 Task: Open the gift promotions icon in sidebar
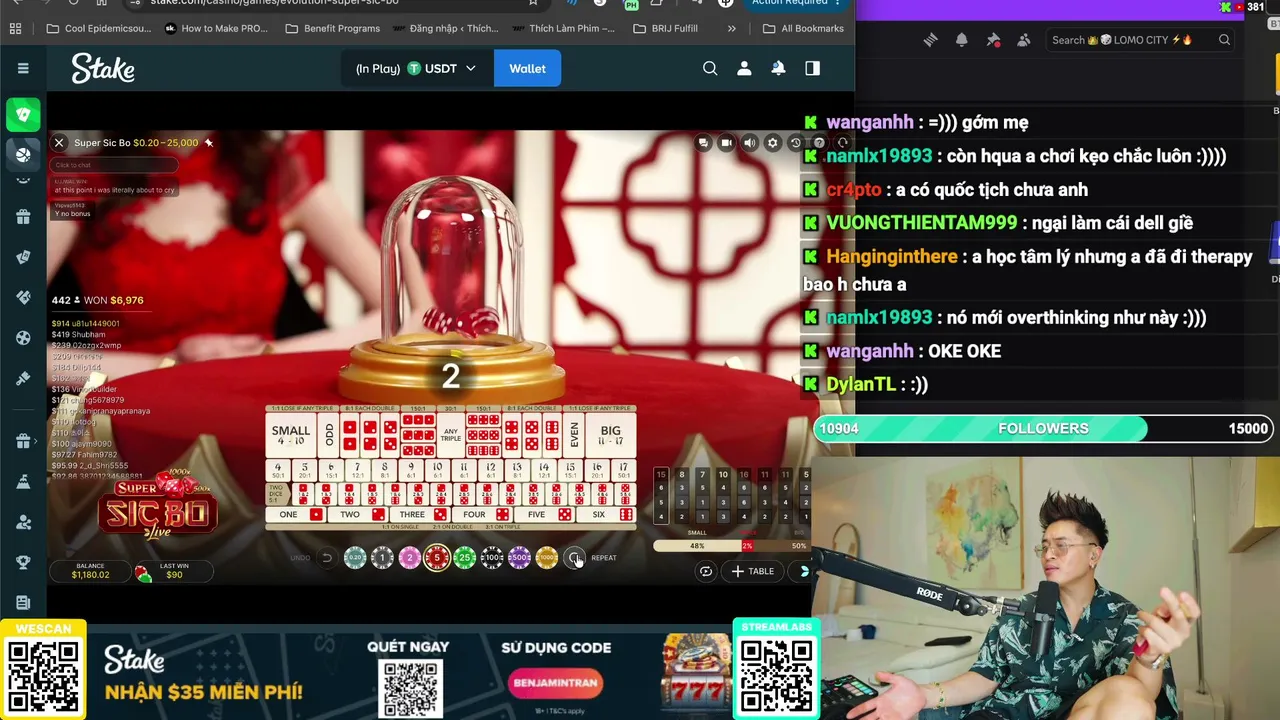click(x=23, y=216)
